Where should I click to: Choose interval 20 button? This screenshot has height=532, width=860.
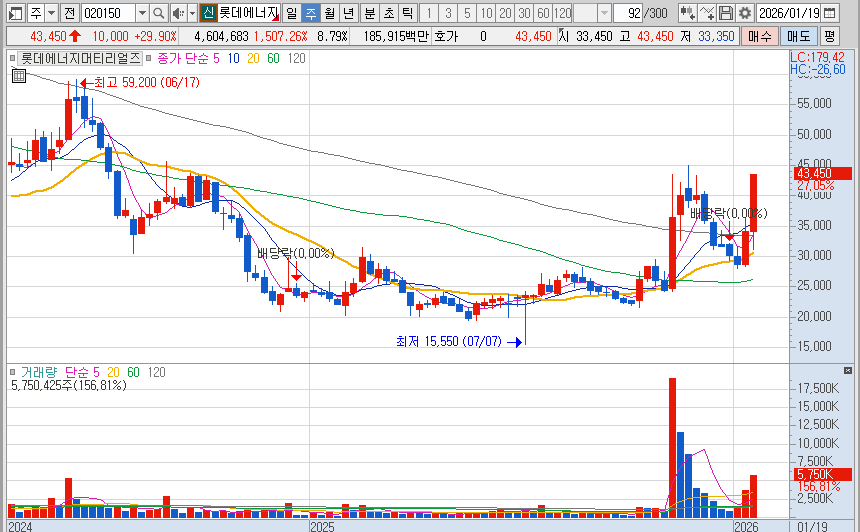click(x=505, y=13)
